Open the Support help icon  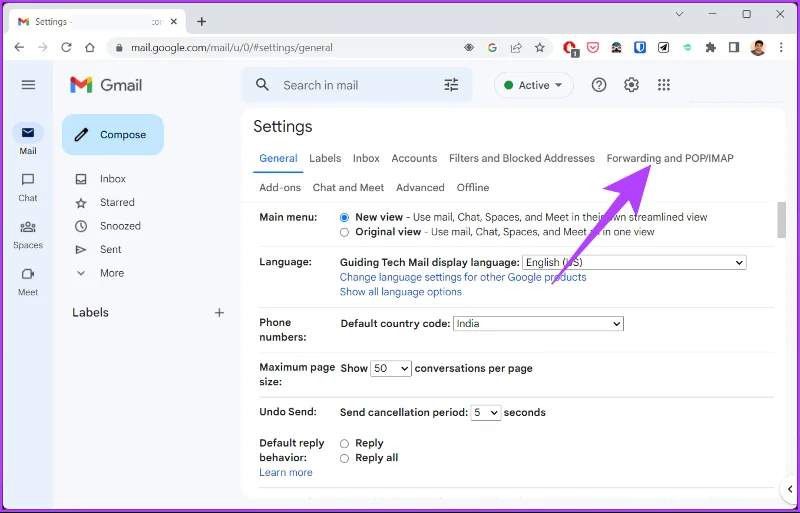click(x=598, y=85)
